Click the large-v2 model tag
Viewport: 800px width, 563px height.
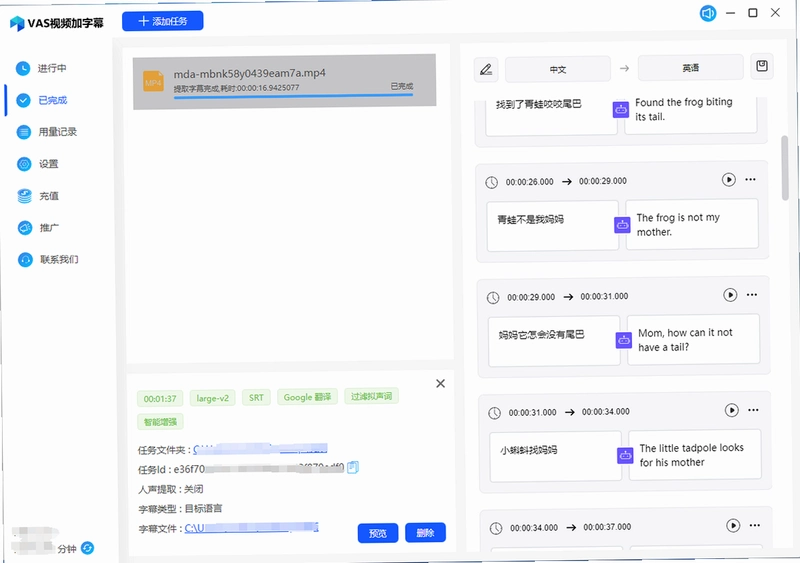[212, 398]
